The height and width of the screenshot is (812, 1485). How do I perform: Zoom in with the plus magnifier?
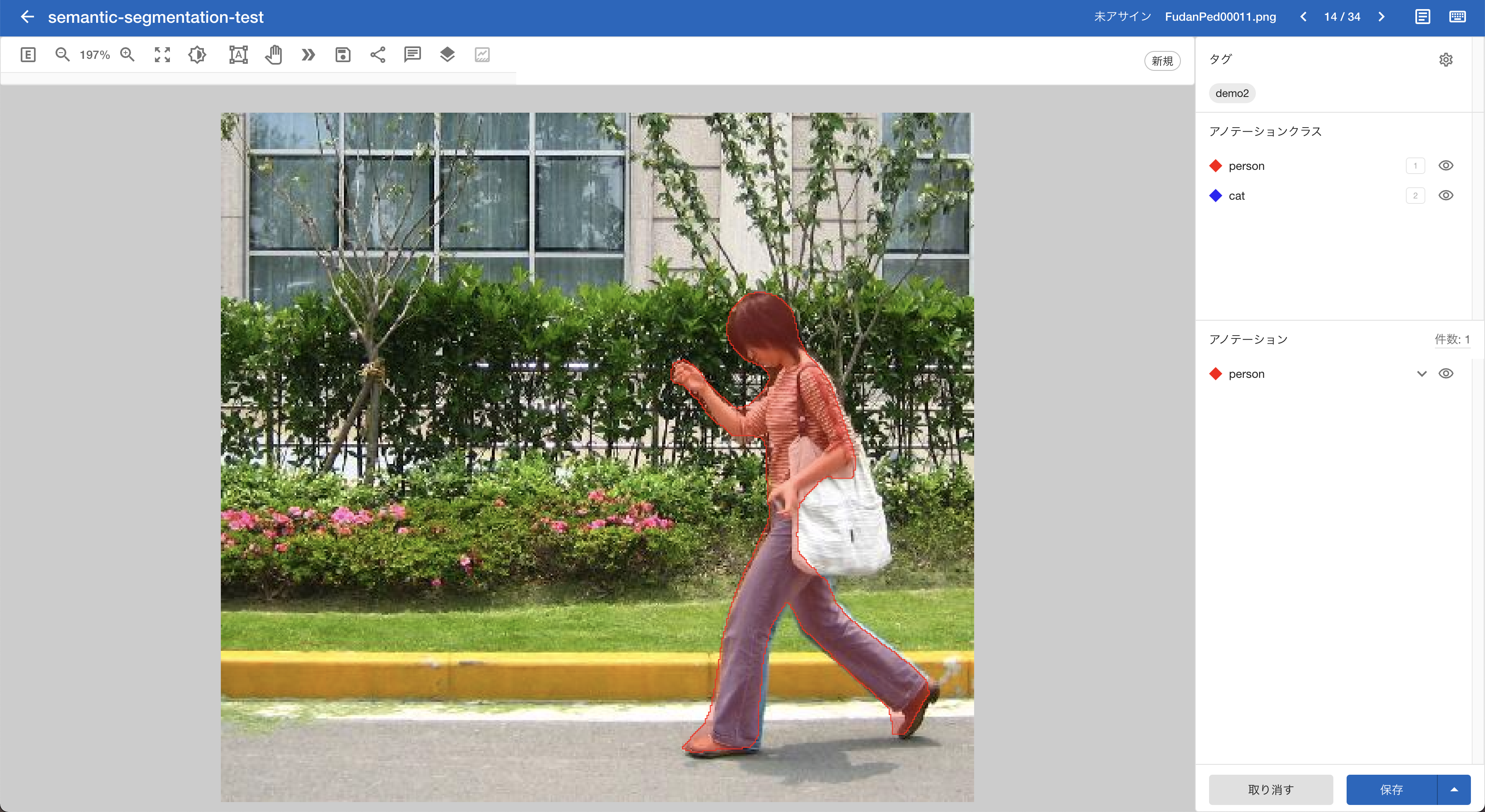click(127, 55)
